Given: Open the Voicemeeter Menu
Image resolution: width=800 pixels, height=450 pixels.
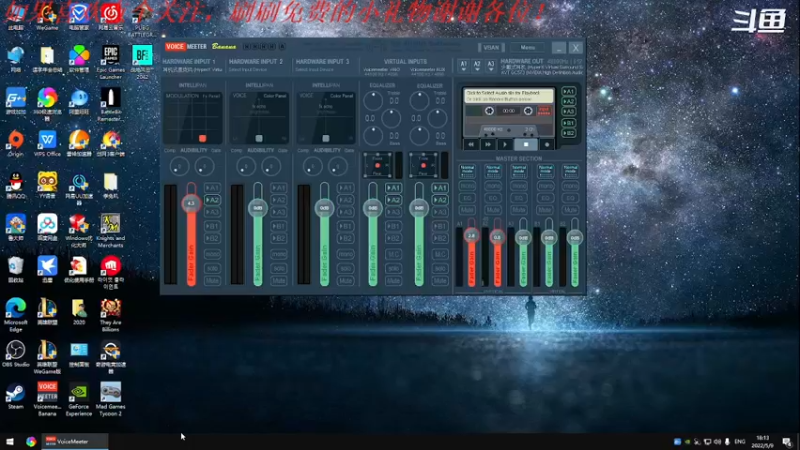Looking at the screenshot, I should coord(528,47).
